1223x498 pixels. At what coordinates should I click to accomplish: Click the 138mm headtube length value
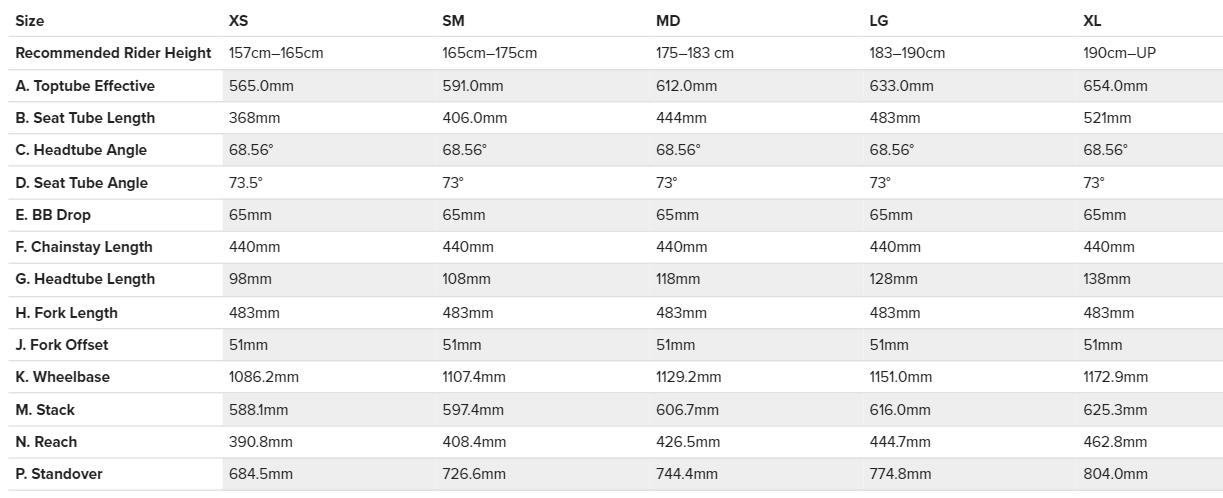(1107, 279)
